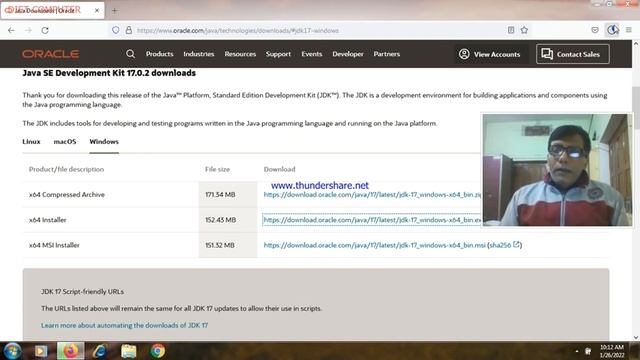Open the Windows Start button
The height and width of the screenshot is (360, 640).
click(x=12, y=351)
